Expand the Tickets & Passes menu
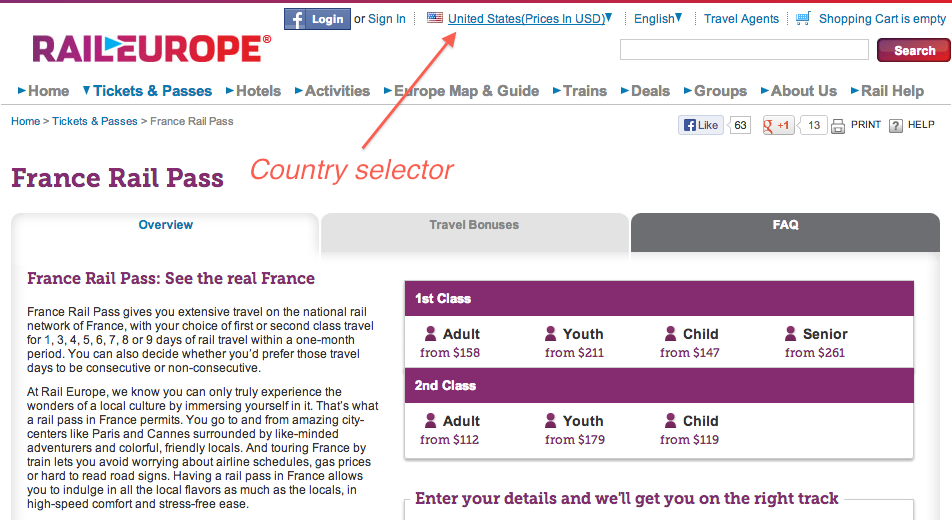The width and height of the screenshot is (952, 520). [x=147, y=91]
